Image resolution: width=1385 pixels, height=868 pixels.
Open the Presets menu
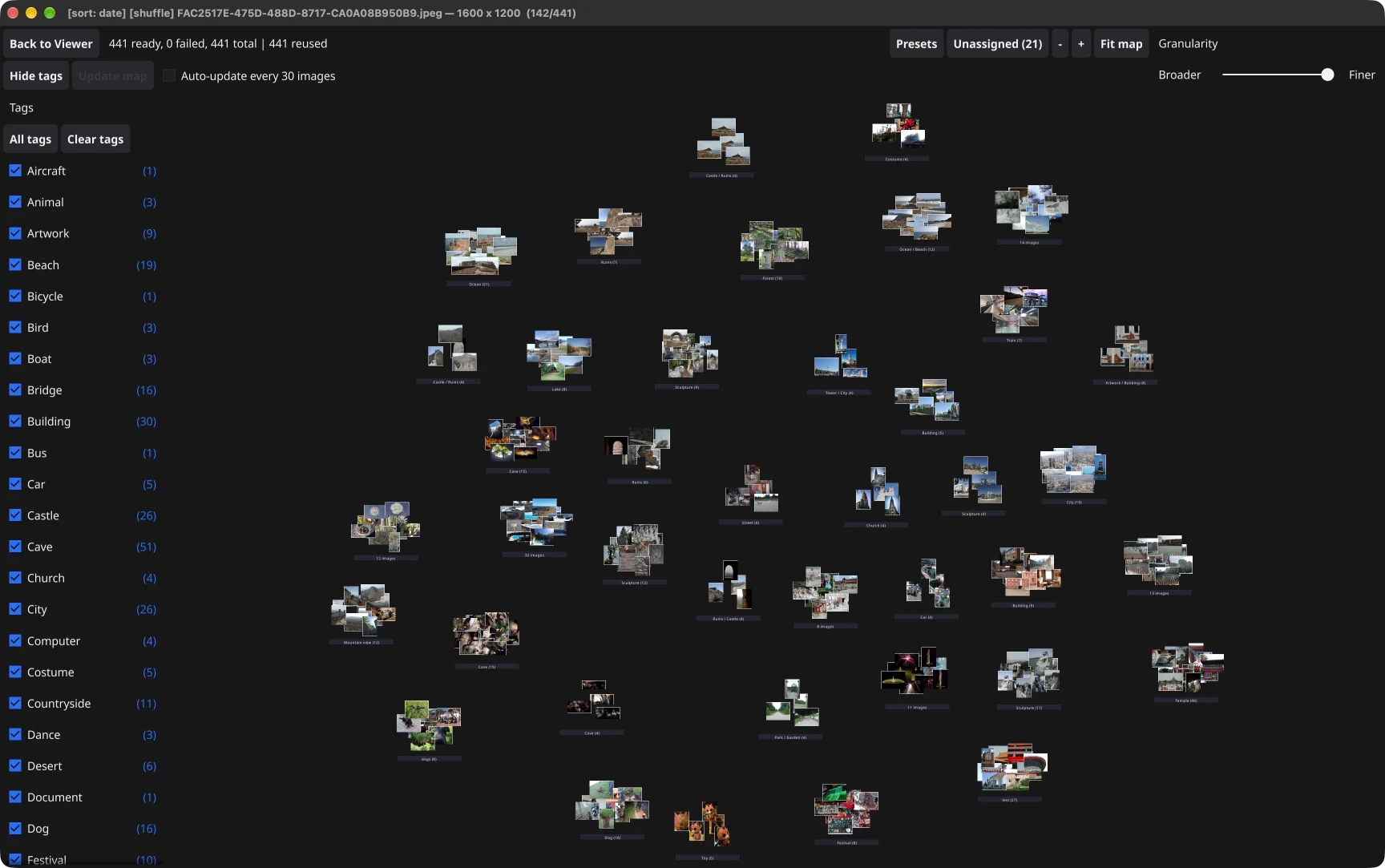[916, 44]
